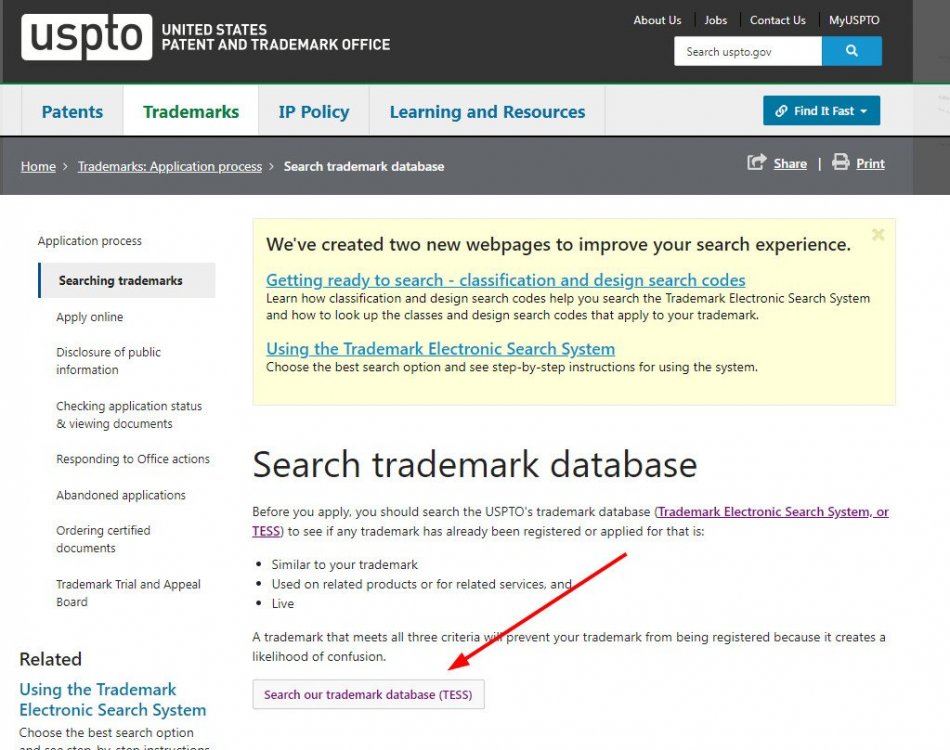Select Checking application status sidebar item
Viewport: 950px width, 750px height.
pos(129,414)
